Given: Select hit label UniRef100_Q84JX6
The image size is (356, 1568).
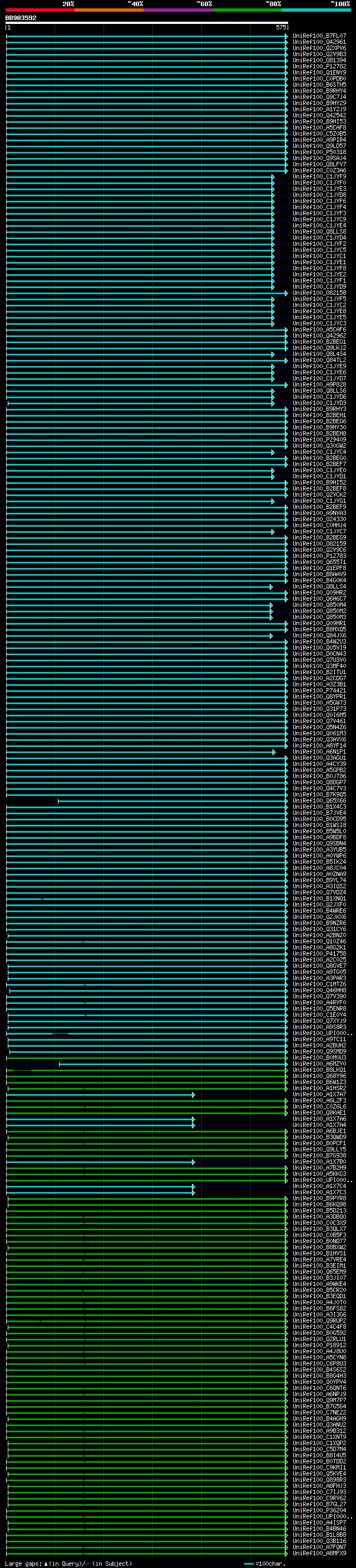Looking at the screenshot, I should [319, 635].
